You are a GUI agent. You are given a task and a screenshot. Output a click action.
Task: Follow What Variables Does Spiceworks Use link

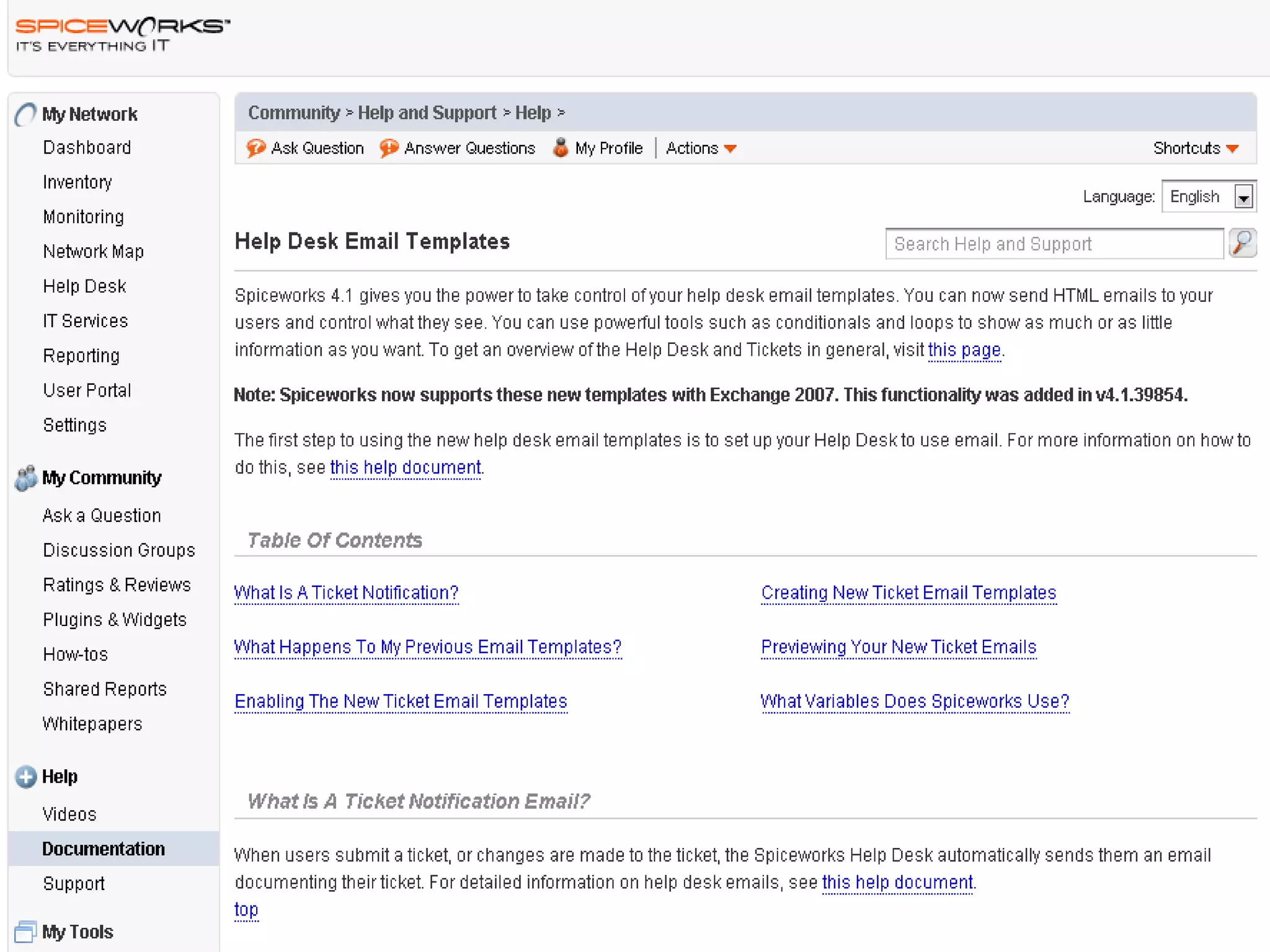click(x=914, y=701)
